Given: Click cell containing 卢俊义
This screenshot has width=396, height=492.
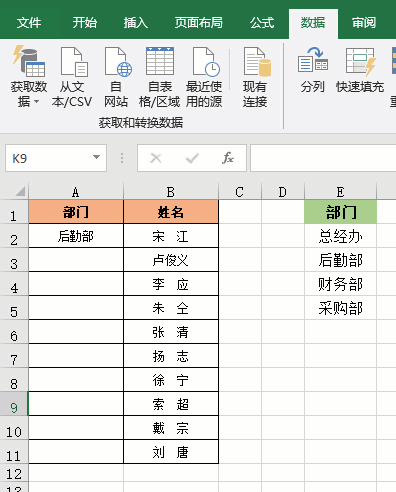Looking at the screenshot, I should point(171,260).
